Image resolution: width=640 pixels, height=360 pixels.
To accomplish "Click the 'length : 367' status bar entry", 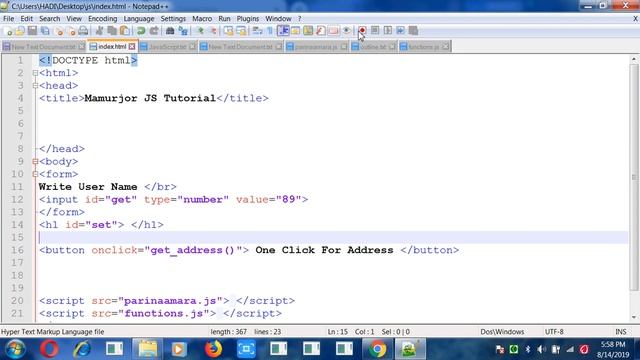I will pyautogui.click(x=229, y=332).
